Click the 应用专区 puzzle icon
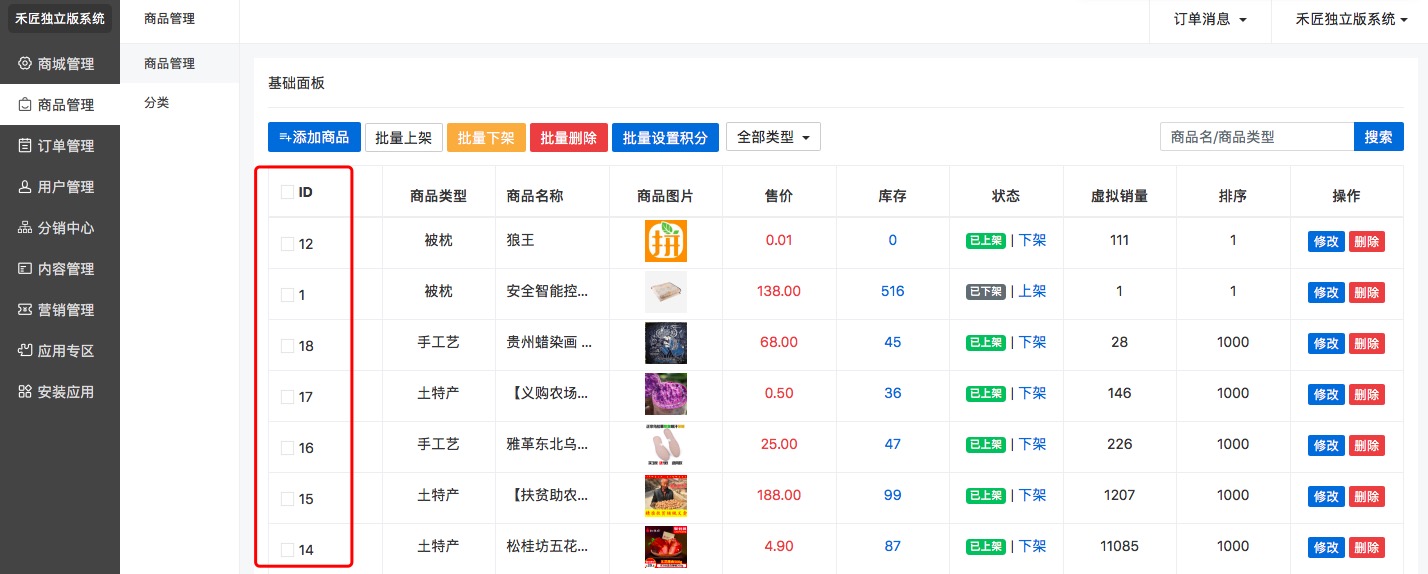1428x574 pixels. (25, 351)
